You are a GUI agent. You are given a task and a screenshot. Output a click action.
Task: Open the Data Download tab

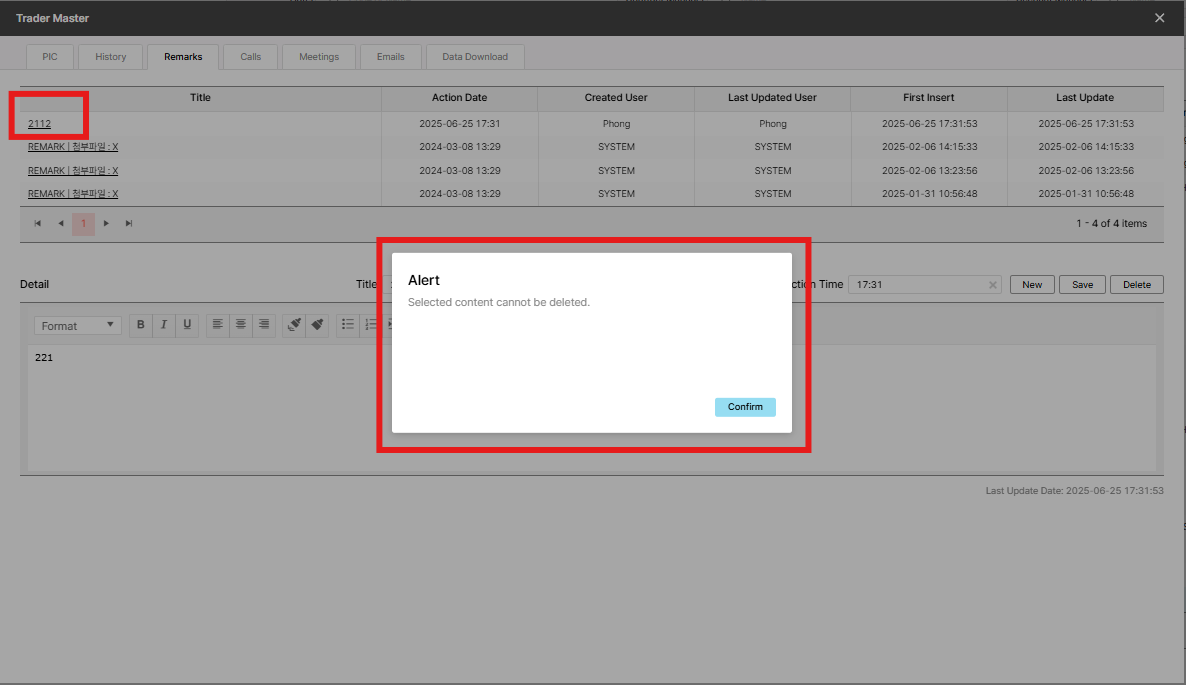pos(475,57)
